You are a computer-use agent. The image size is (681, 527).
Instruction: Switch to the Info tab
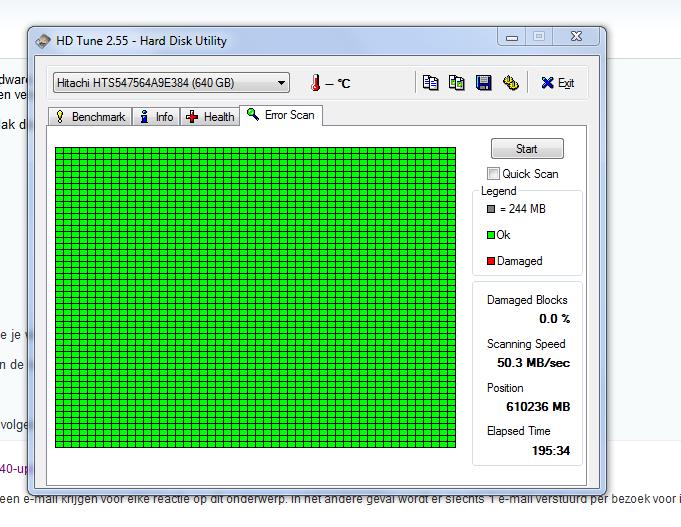click(156, 117)
